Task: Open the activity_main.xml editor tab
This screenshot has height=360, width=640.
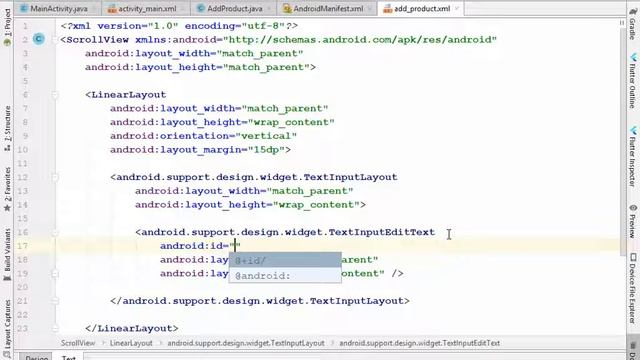Action: (147, 8)
